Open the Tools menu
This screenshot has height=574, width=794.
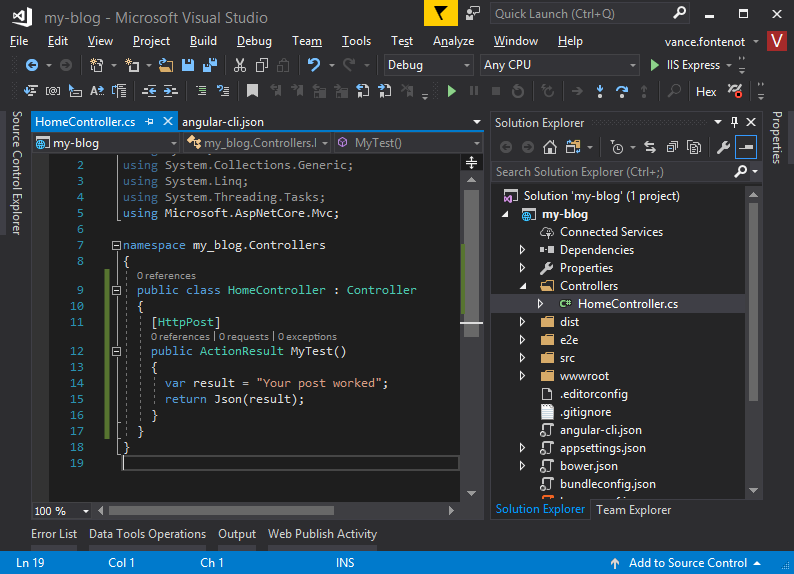coord(356,41)
